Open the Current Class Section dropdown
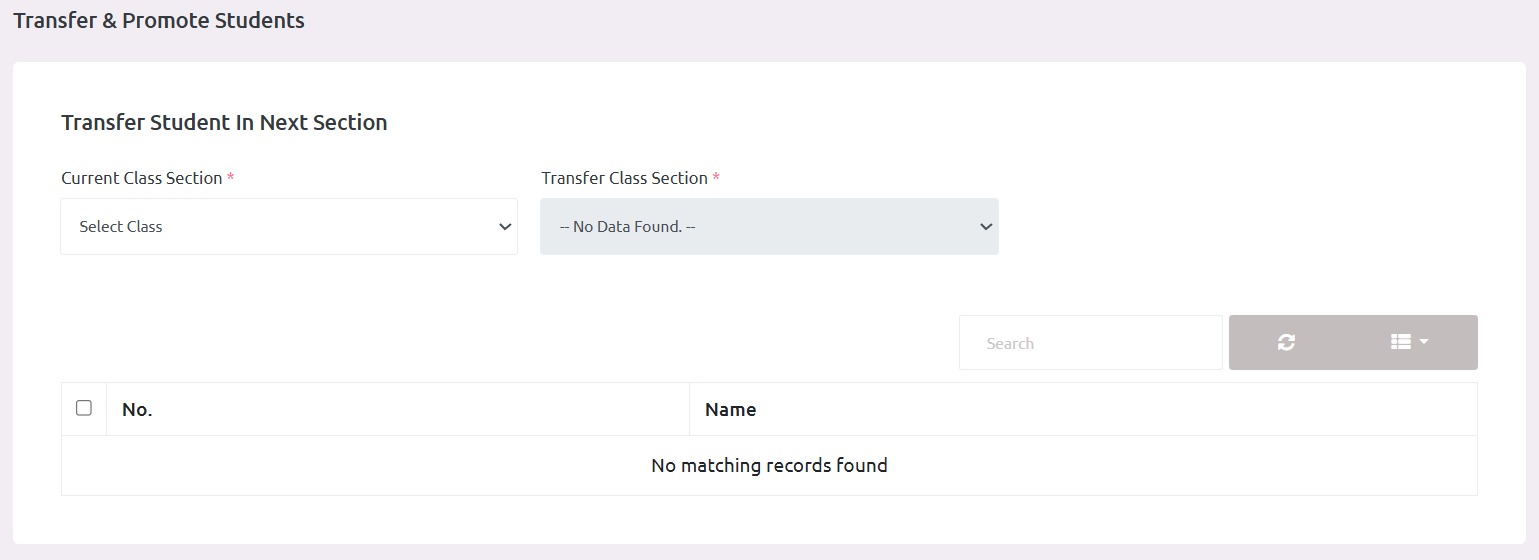Screen dimensions: 1539x560 click(289, 226)
